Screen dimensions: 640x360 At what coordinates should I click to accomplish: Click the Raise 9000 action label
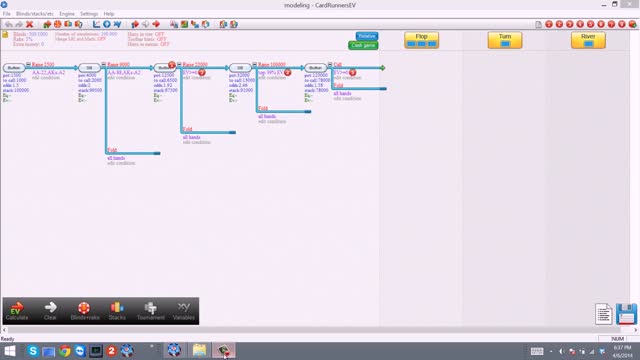118,65
